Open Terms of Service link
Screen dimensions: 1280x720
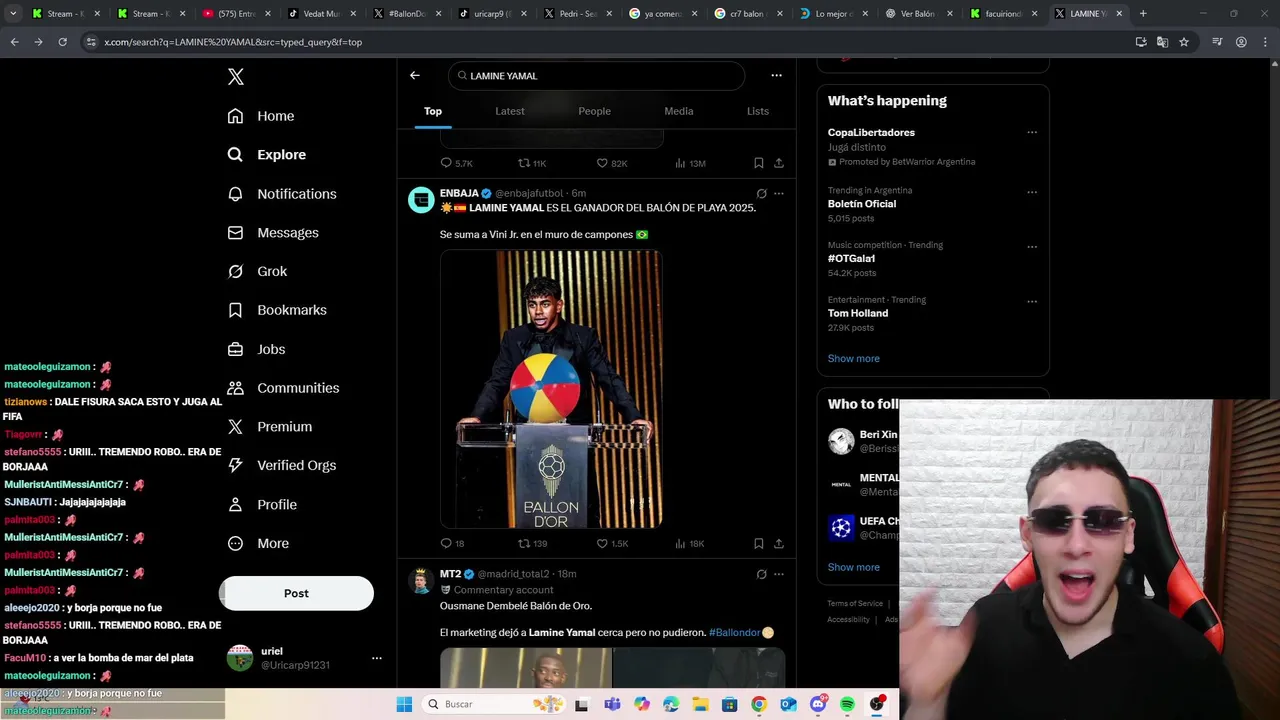tap(855, 603)
